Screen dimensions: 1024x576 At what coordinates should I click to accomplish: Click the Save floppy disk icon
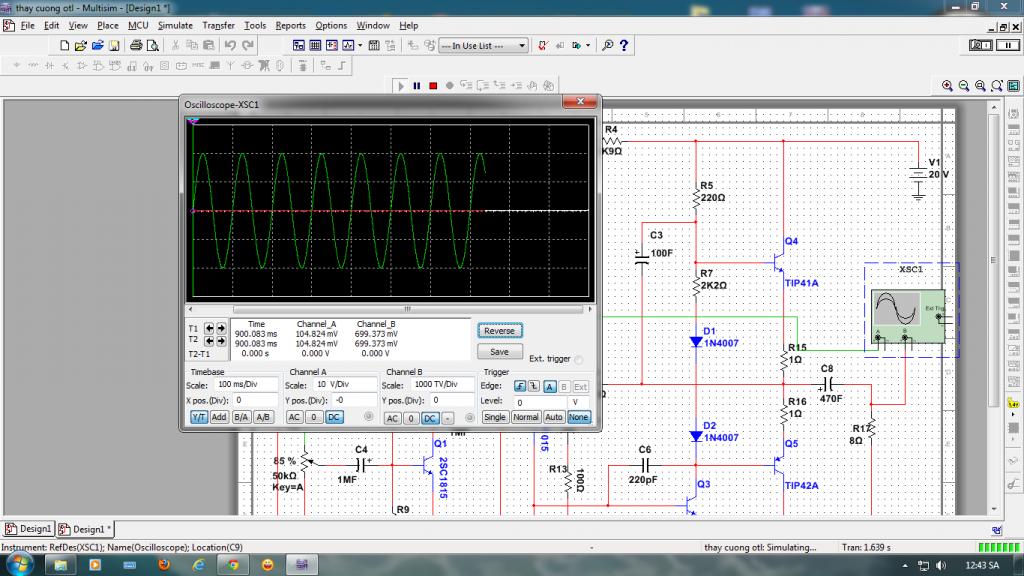click(x=114, y=46)
